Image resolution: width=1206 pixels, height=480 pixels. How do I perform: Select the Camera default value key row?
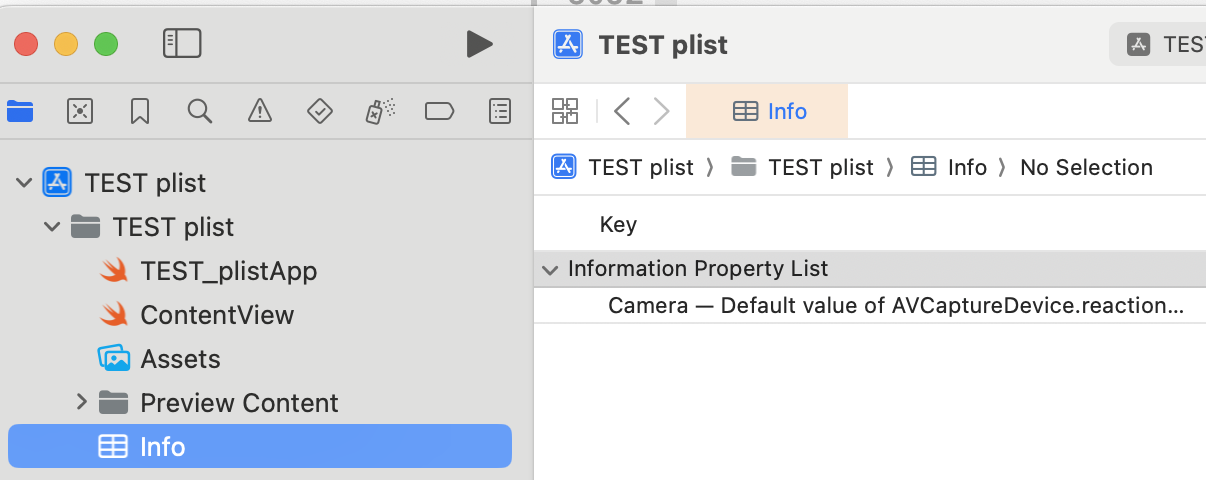895,306
